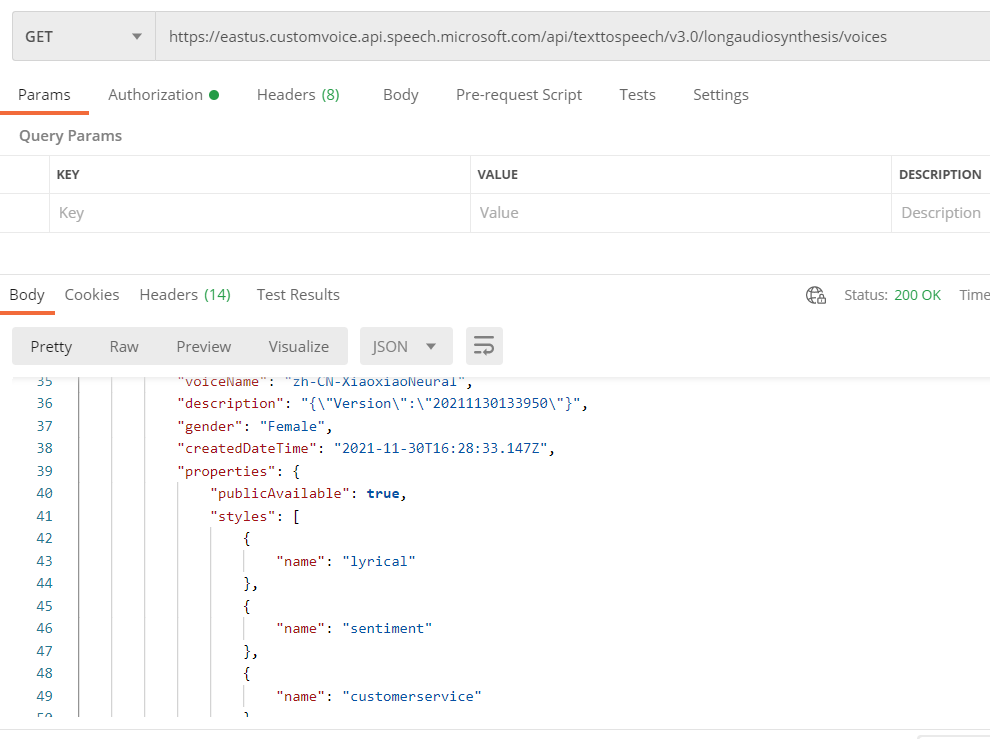Screen dimensions: 990x739
Task: Toggle the line wrap icon
Action: [x=484, y=346]
